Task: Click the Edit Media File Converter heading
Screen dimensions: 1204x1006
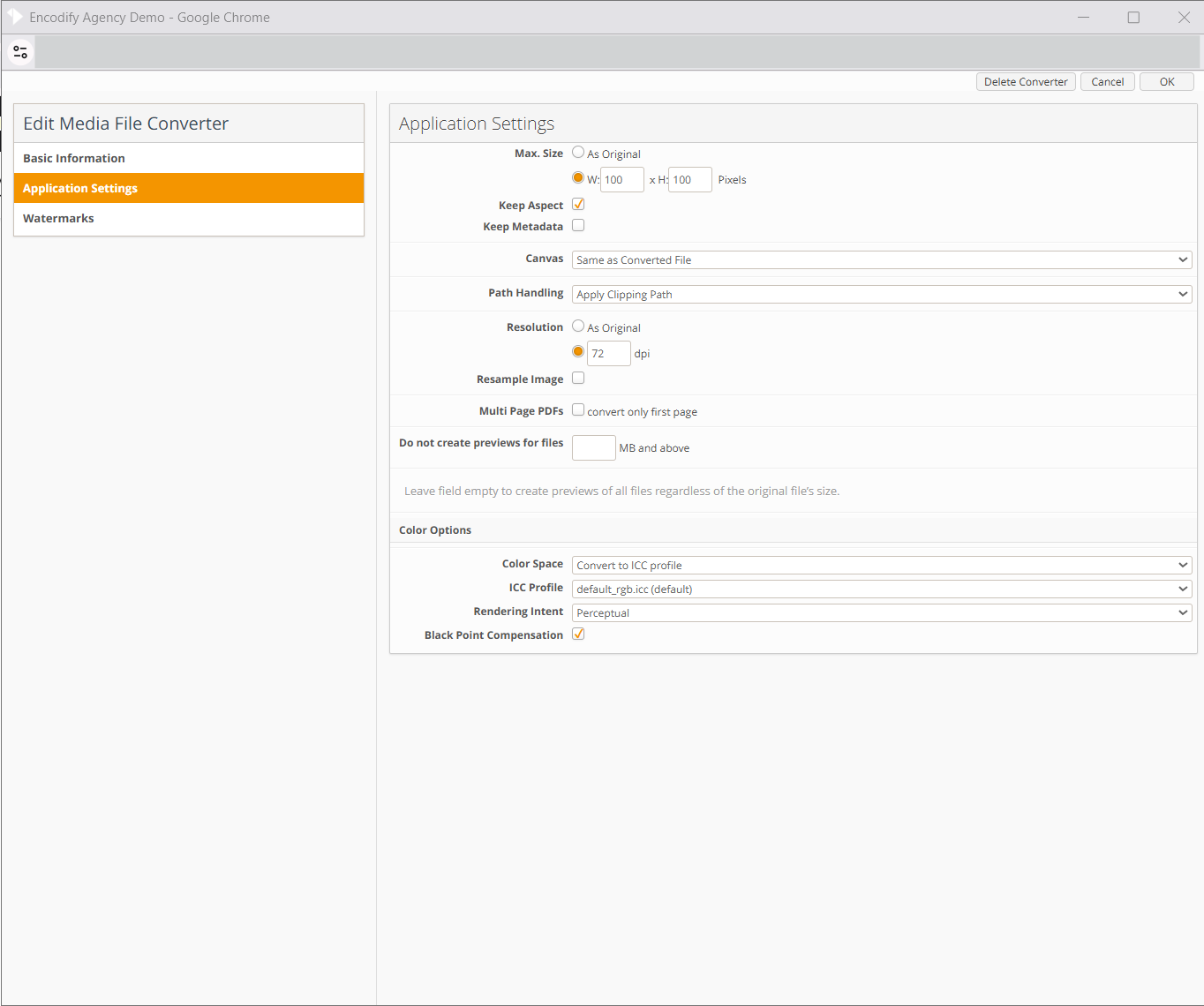Action: (x=125, y=124)
